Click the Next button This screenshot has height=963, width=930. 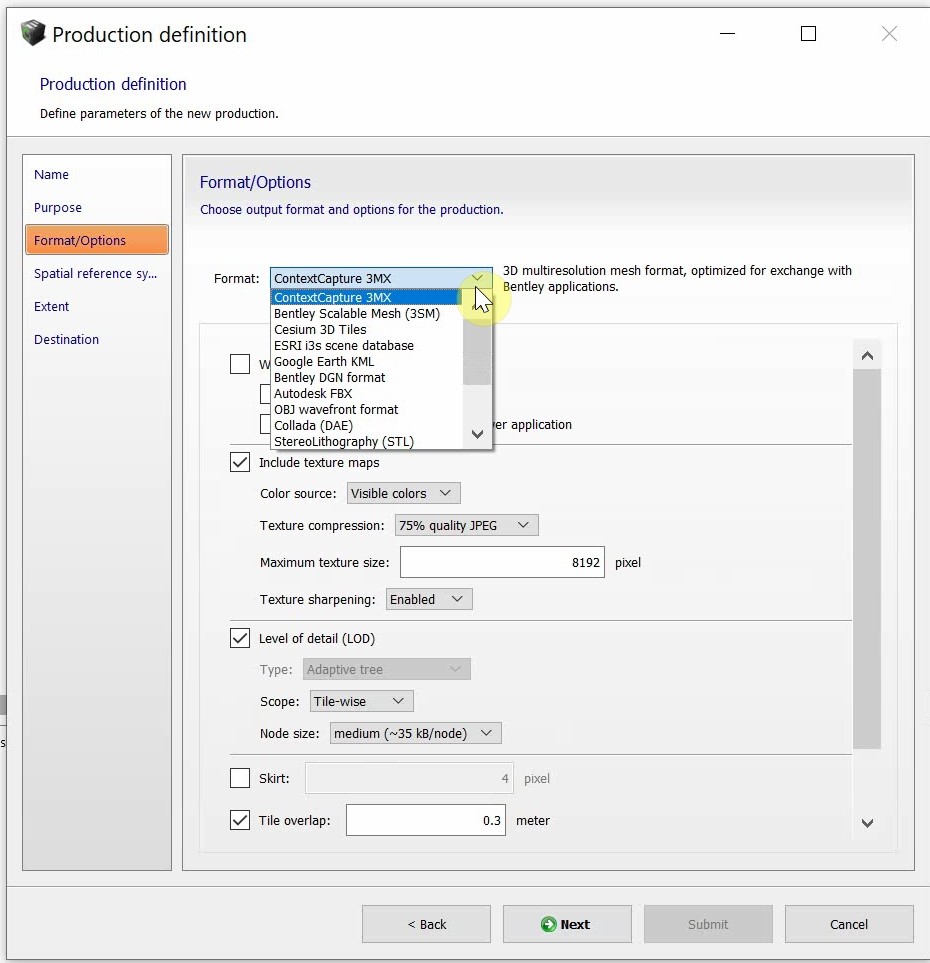(x=566, y=924)
